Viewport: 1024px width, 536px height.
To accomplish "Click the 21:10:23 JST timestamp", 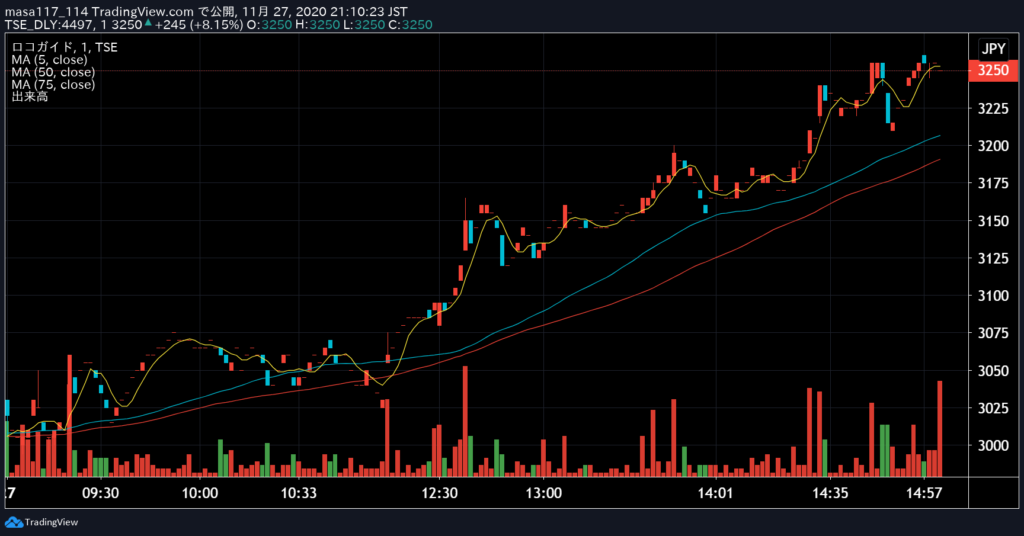I will (x=370, y=12).
